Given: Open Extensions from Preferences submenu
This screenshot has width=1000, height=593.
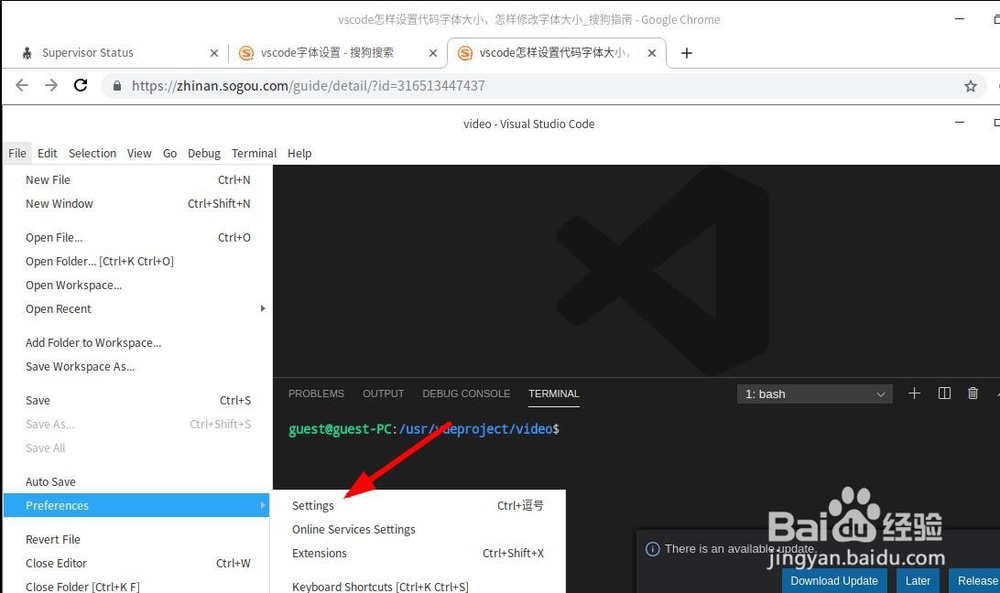Looking at the screenshot, I should tap(418, 553).
